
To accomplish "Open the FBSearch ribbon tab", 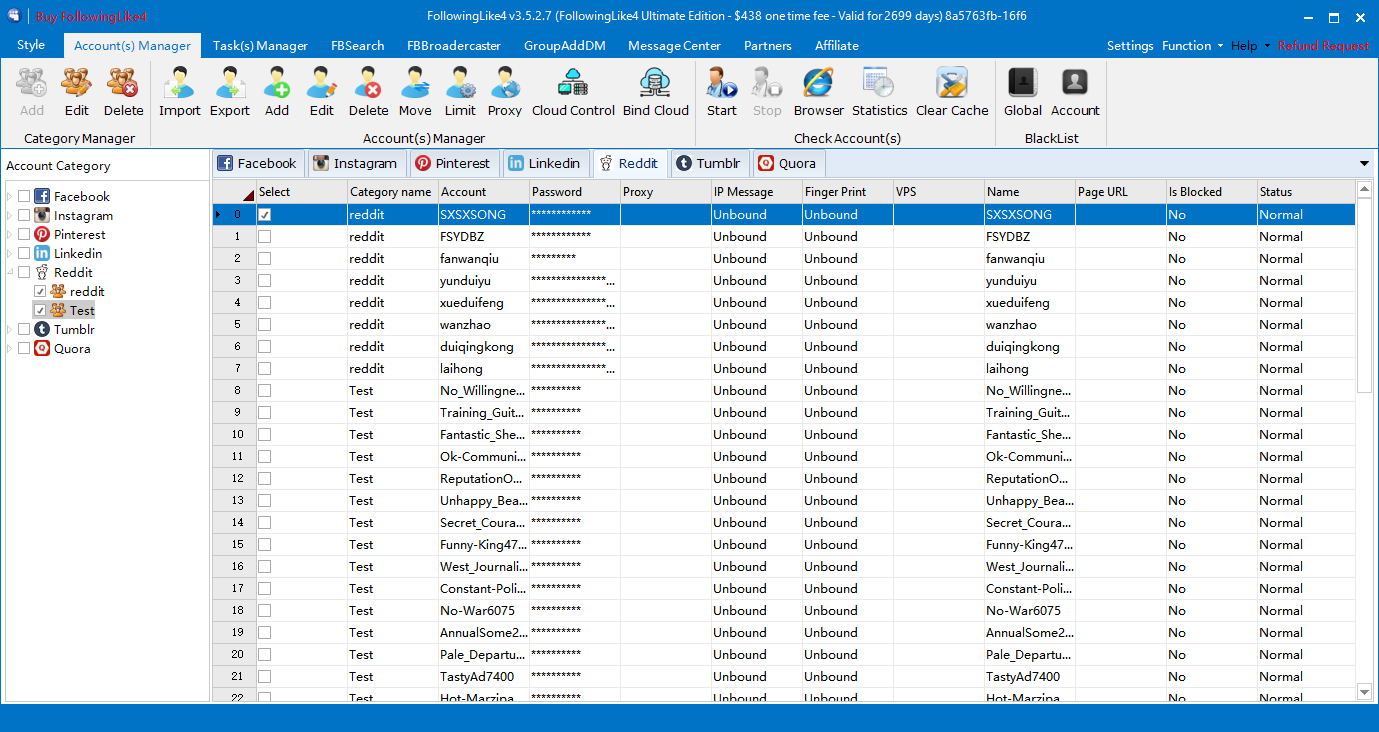I will (357, 46).
